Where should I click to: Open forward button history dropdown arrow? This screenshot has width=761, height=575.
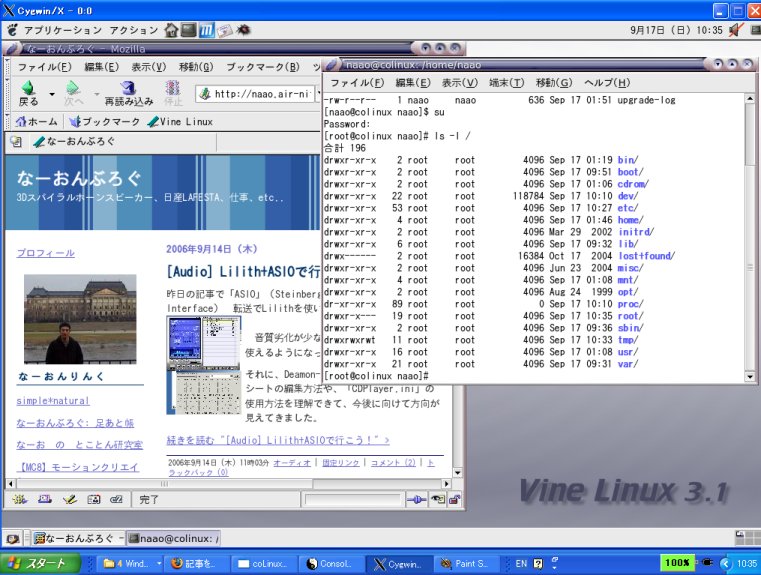(x=97, y=94)
